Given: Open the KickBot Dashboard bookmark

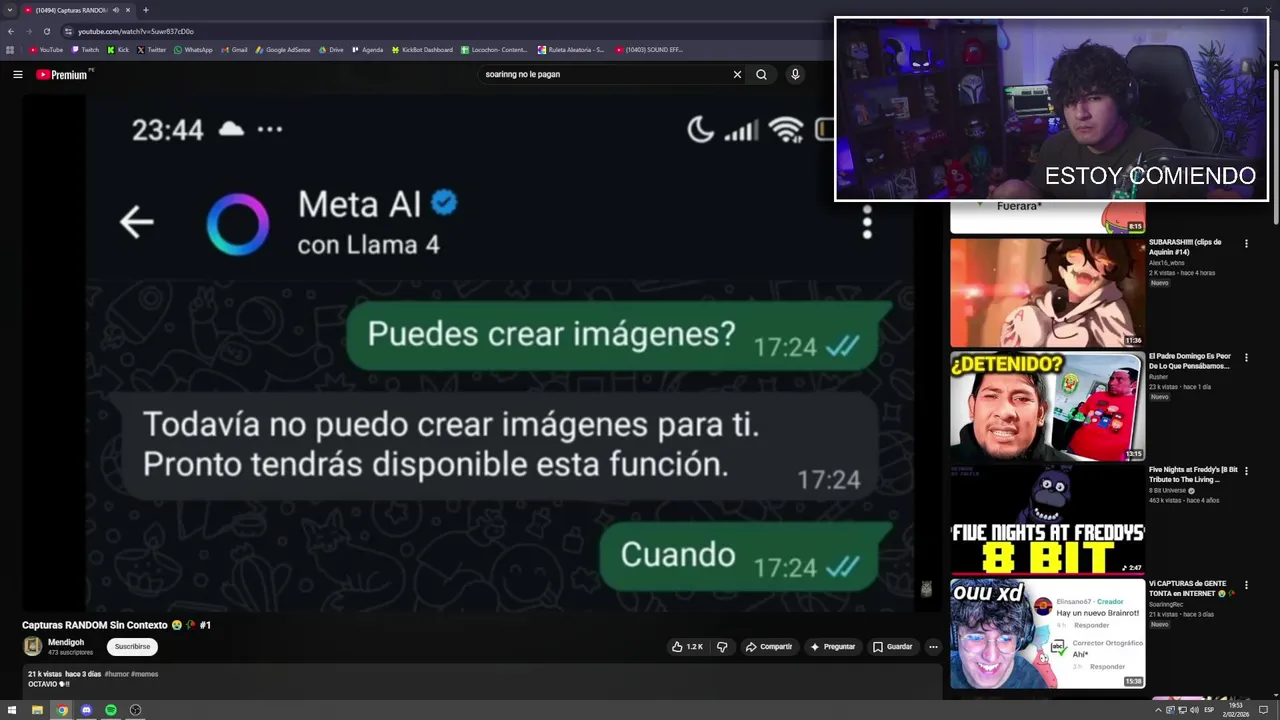Looking at the screenshot, I should tap(422, 50).
